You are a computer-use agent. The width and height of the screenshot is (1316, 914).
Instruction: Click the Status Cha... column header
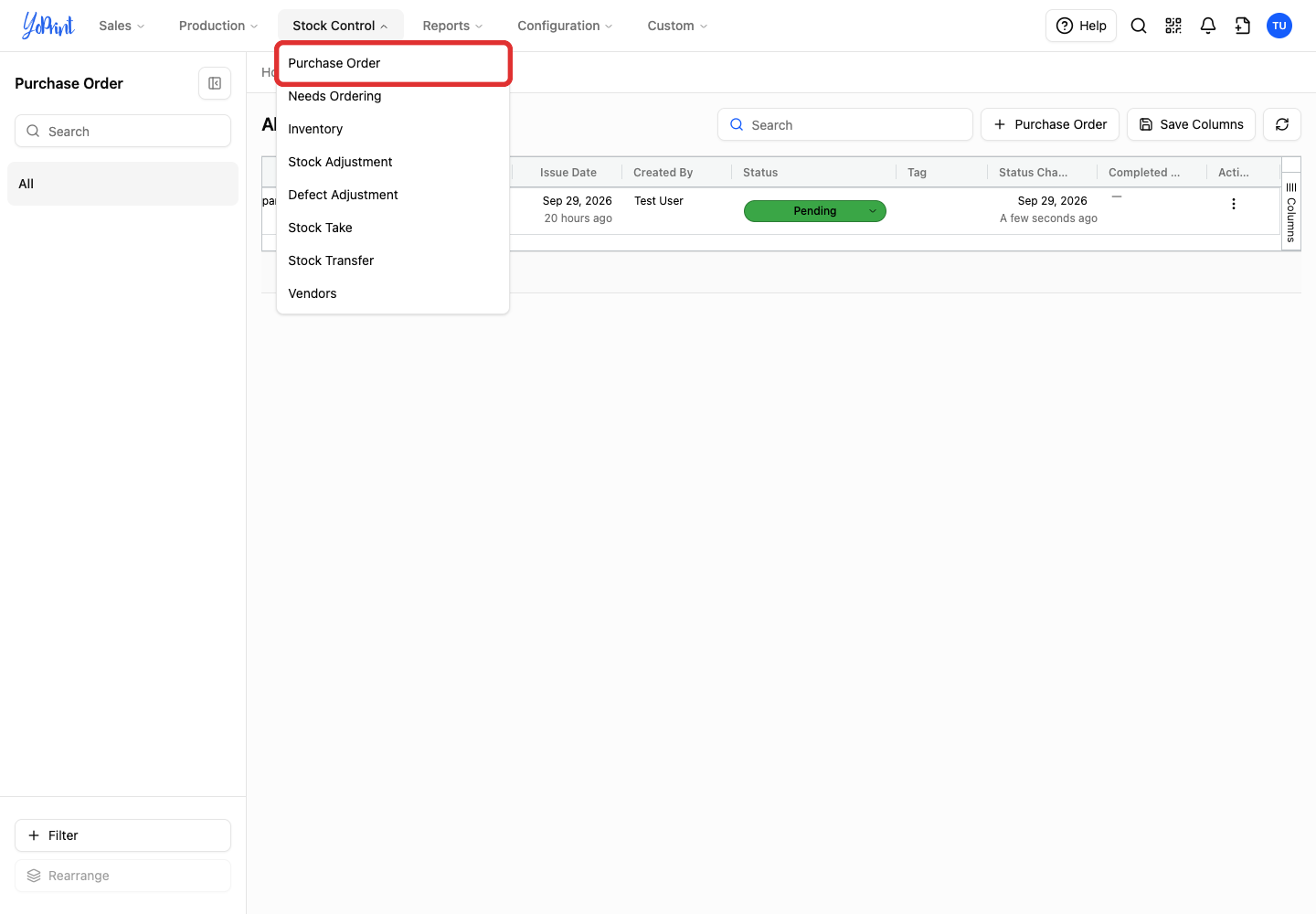point(1043,173)
